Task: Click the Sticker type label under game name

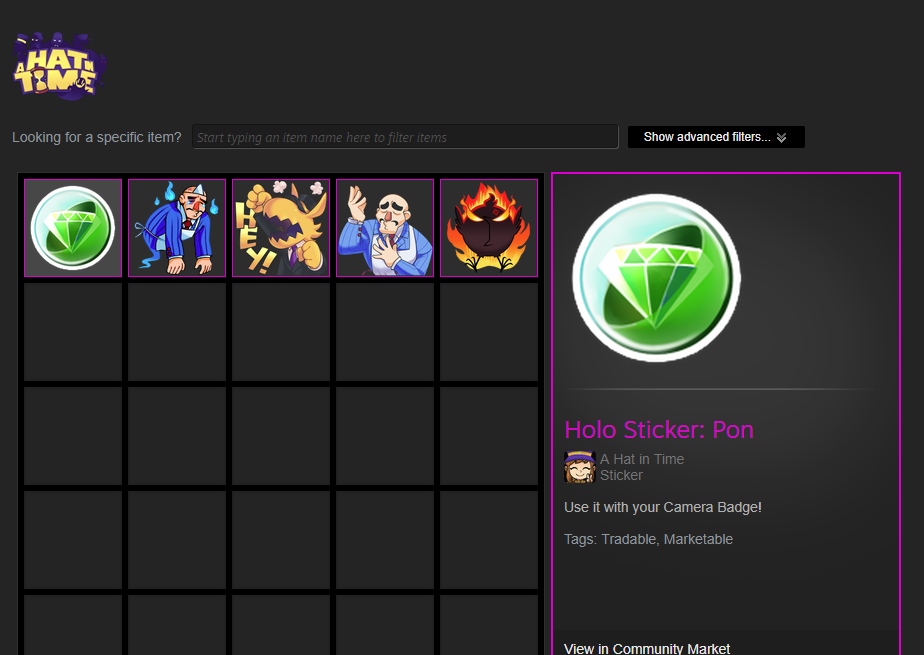Action: (621, 475)
